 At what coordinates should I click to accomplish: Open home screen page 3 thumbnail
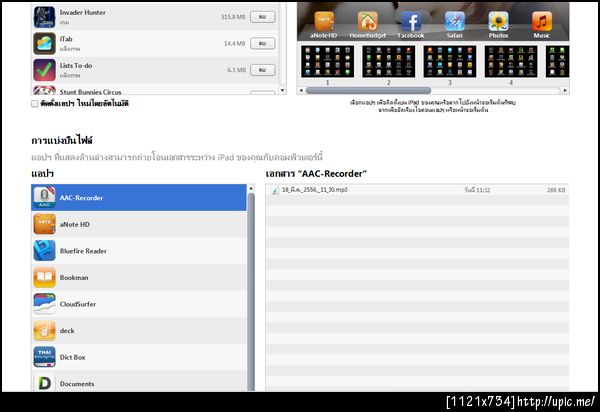450,61
